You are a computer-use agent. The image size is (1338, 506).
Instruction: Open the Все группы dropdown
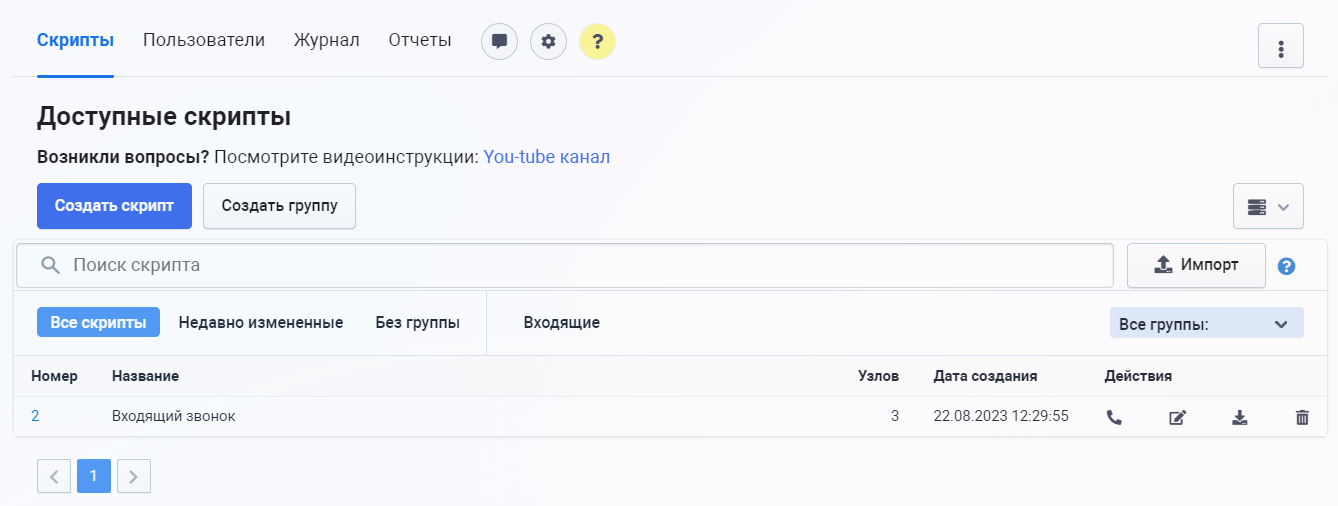pyautogui.click(x=1206, y=324)
